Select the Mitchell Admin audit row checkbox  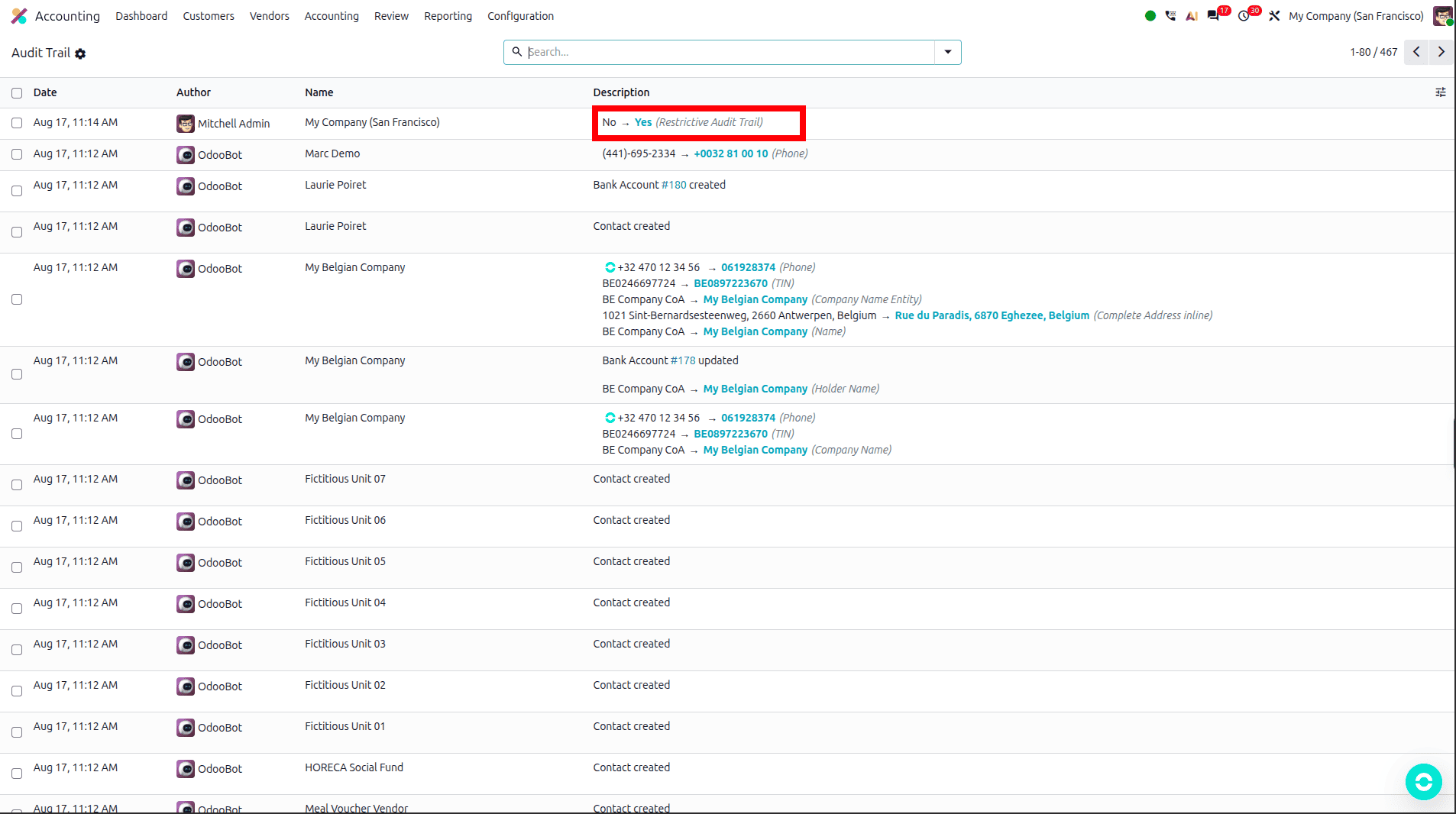[17, 123]
